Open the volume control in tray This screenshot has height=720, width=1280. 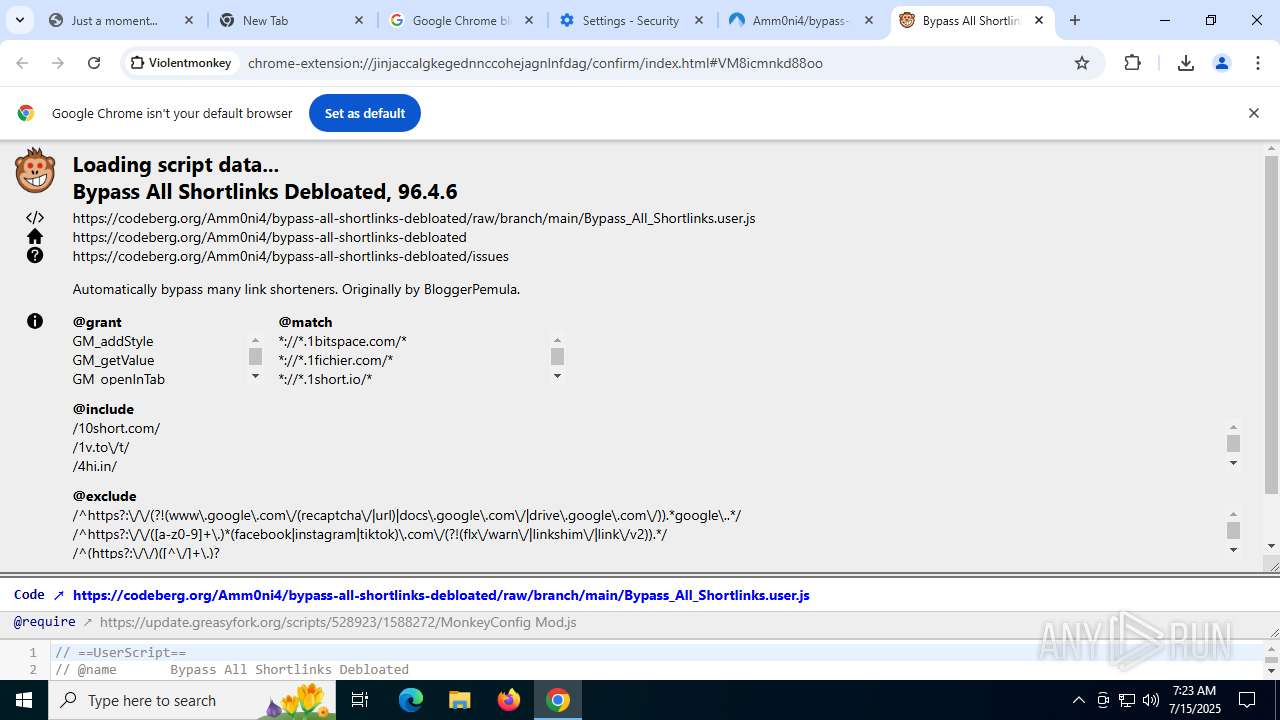coord(1151,700)
